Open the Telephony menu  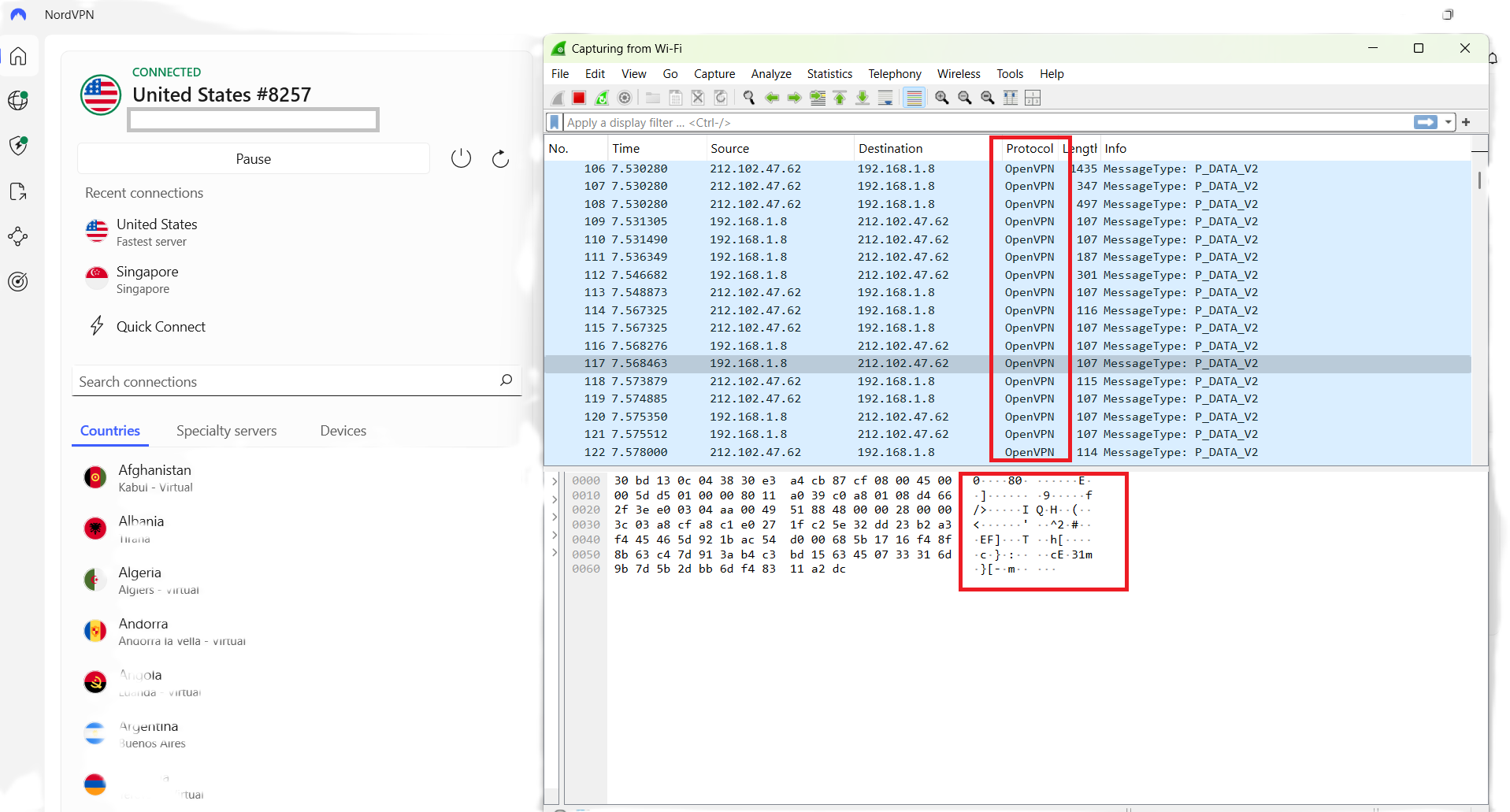895,73
